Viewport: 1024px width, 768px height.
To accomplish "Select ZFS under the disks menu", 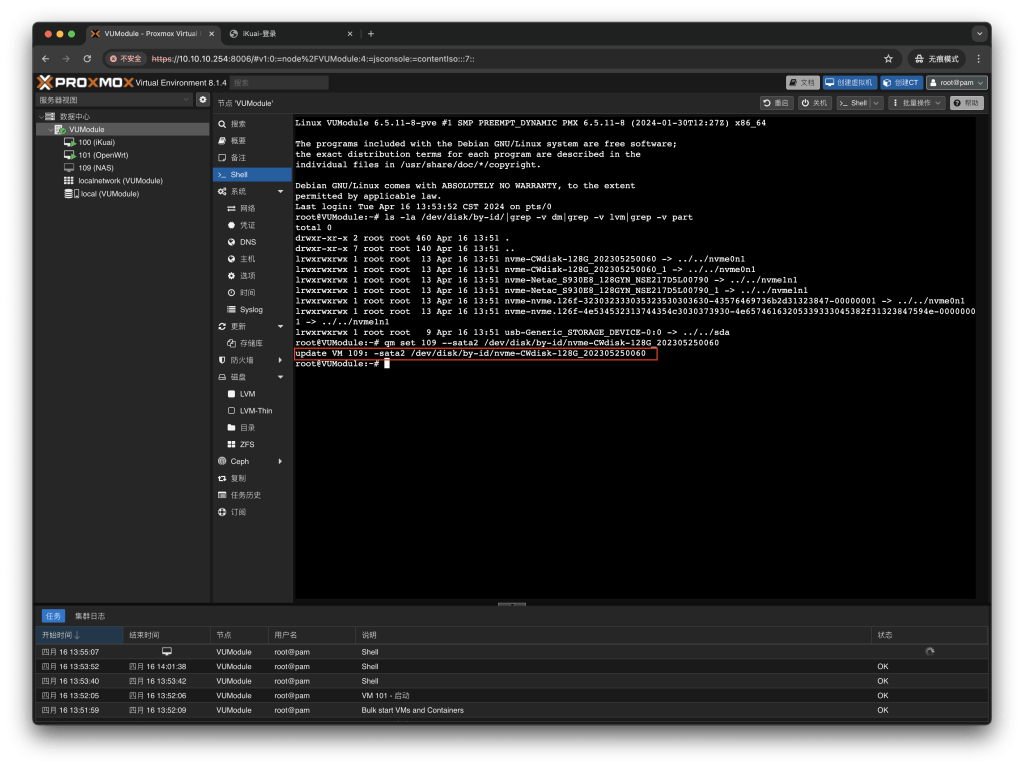I will click(246, 444).
